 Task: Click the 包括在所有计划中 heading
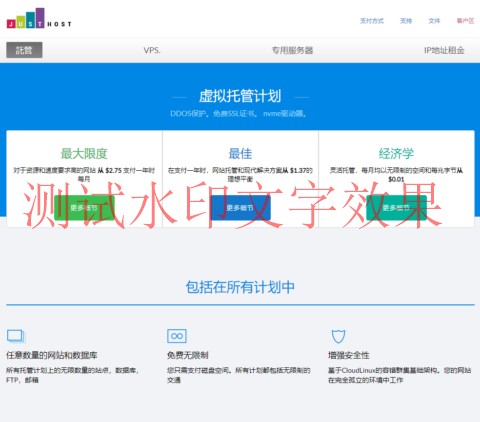click(x=240, y=287)
